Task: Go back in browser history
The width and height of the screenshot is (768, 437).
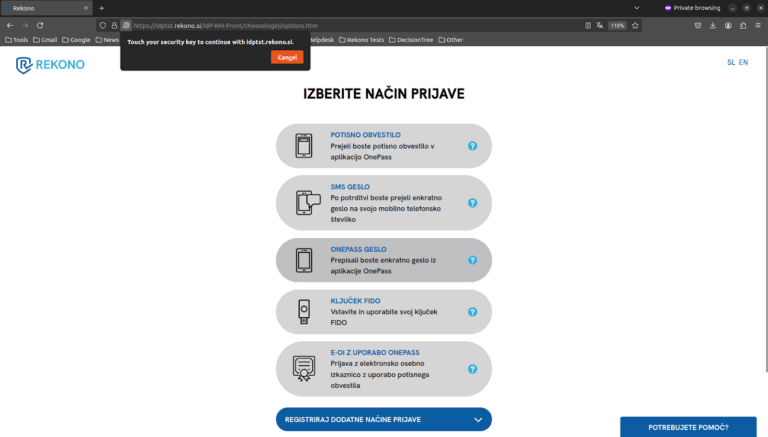Action: tap(10, 25)
